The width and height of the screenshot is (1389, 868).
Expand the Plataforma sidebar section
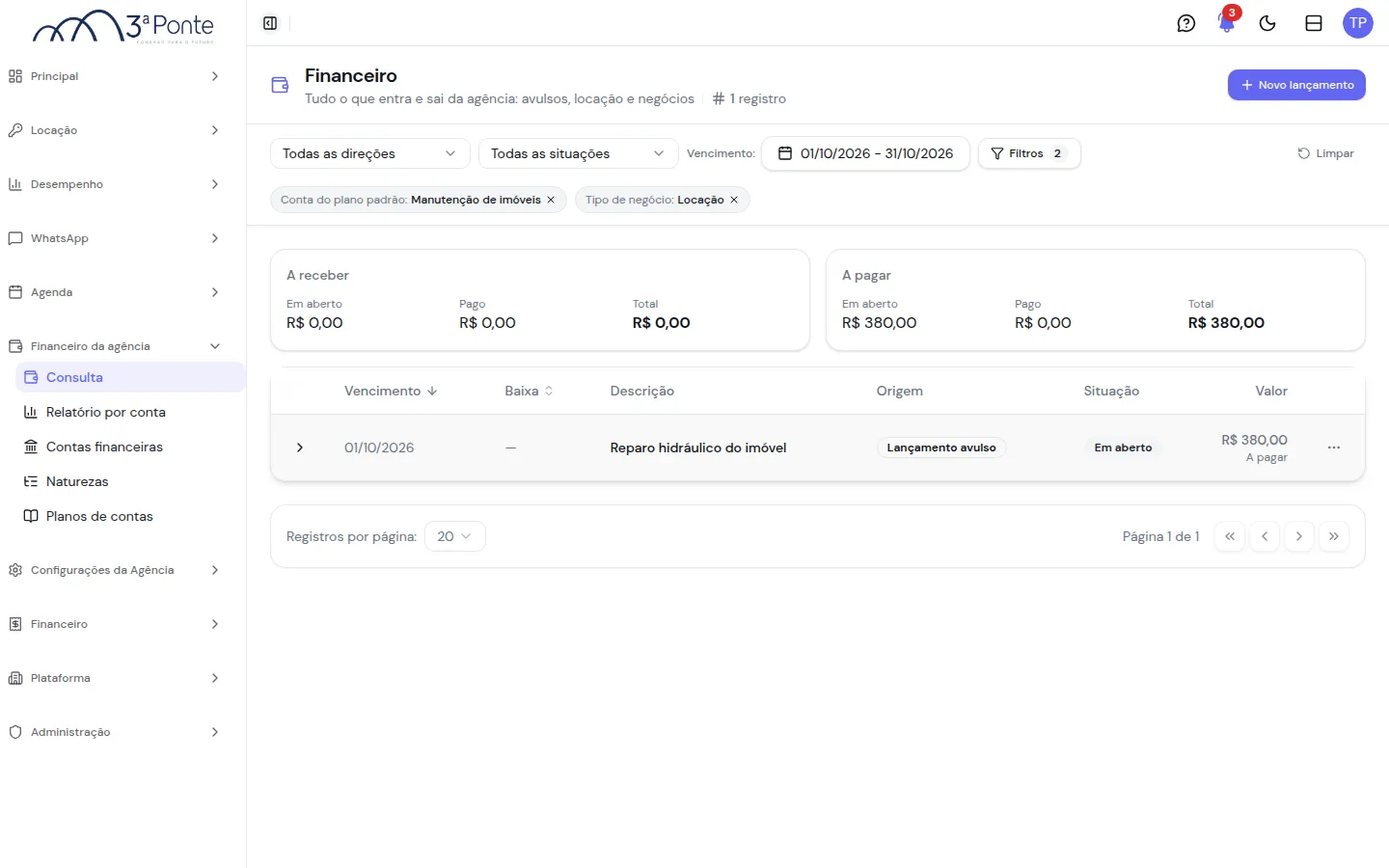pos(115,678)
